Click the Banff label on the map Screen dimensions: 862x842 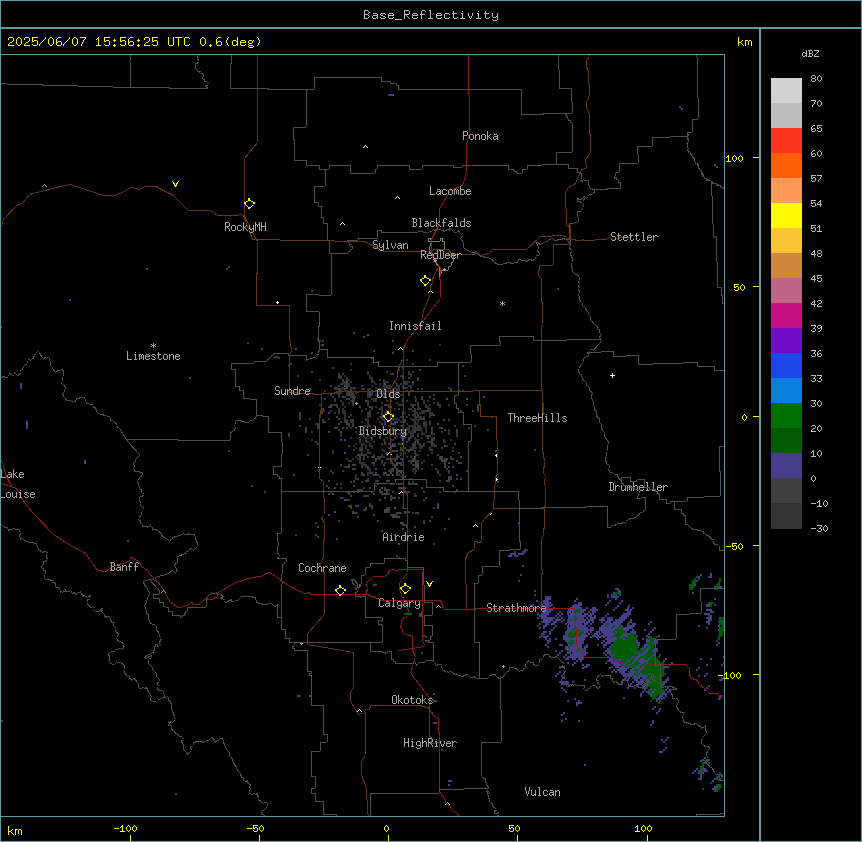coord(124,567)
